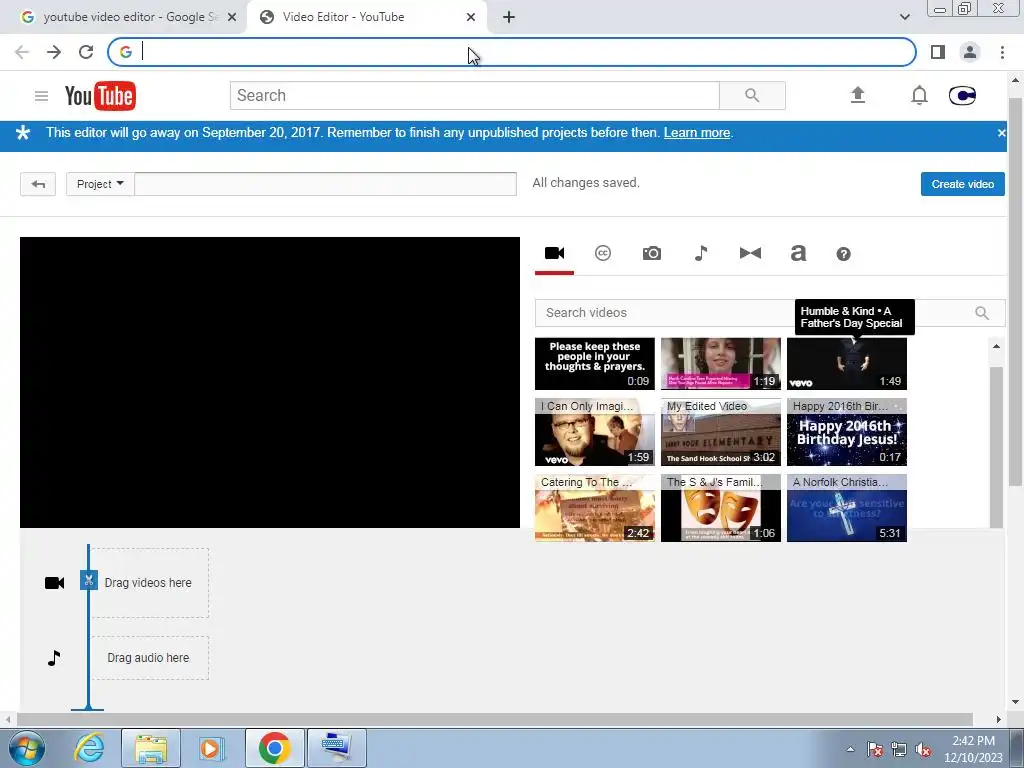Expand the Project dropdown
This screenshot has height=768, width=1024.
[100, 184]
